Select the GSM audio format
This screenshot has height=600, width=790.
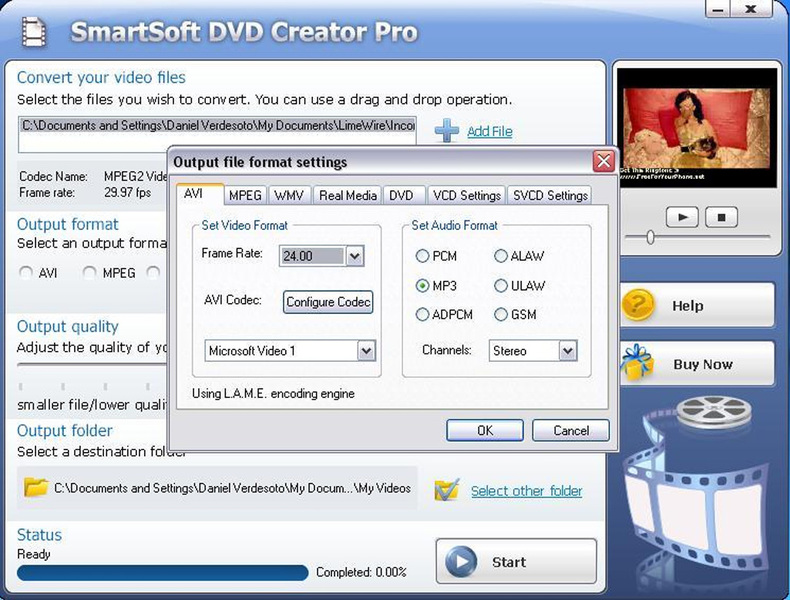[x=515, y=315]
